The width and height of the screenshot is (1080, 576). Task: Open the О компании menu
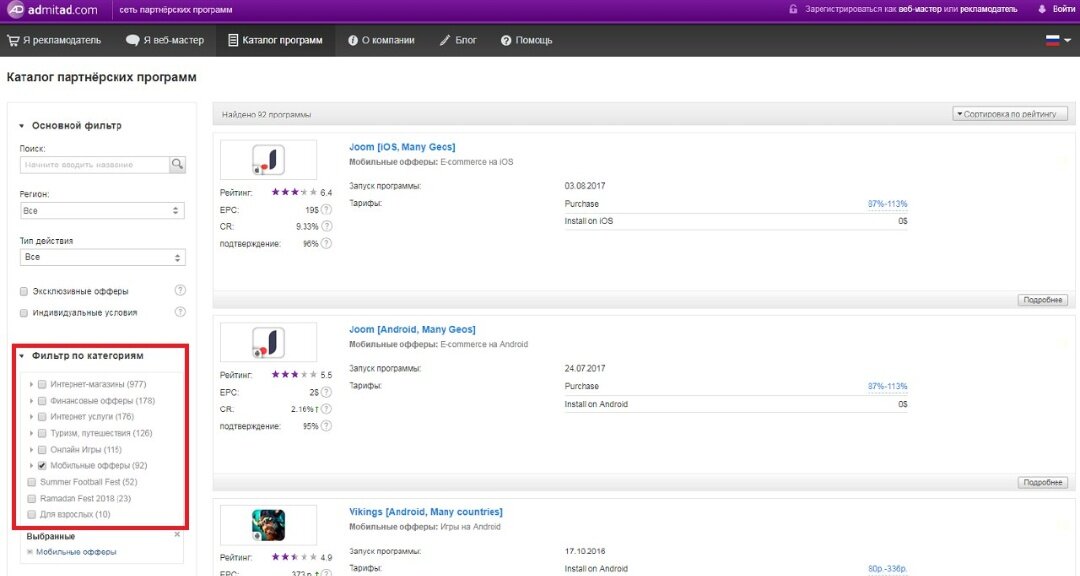click(x=382, y=40)
